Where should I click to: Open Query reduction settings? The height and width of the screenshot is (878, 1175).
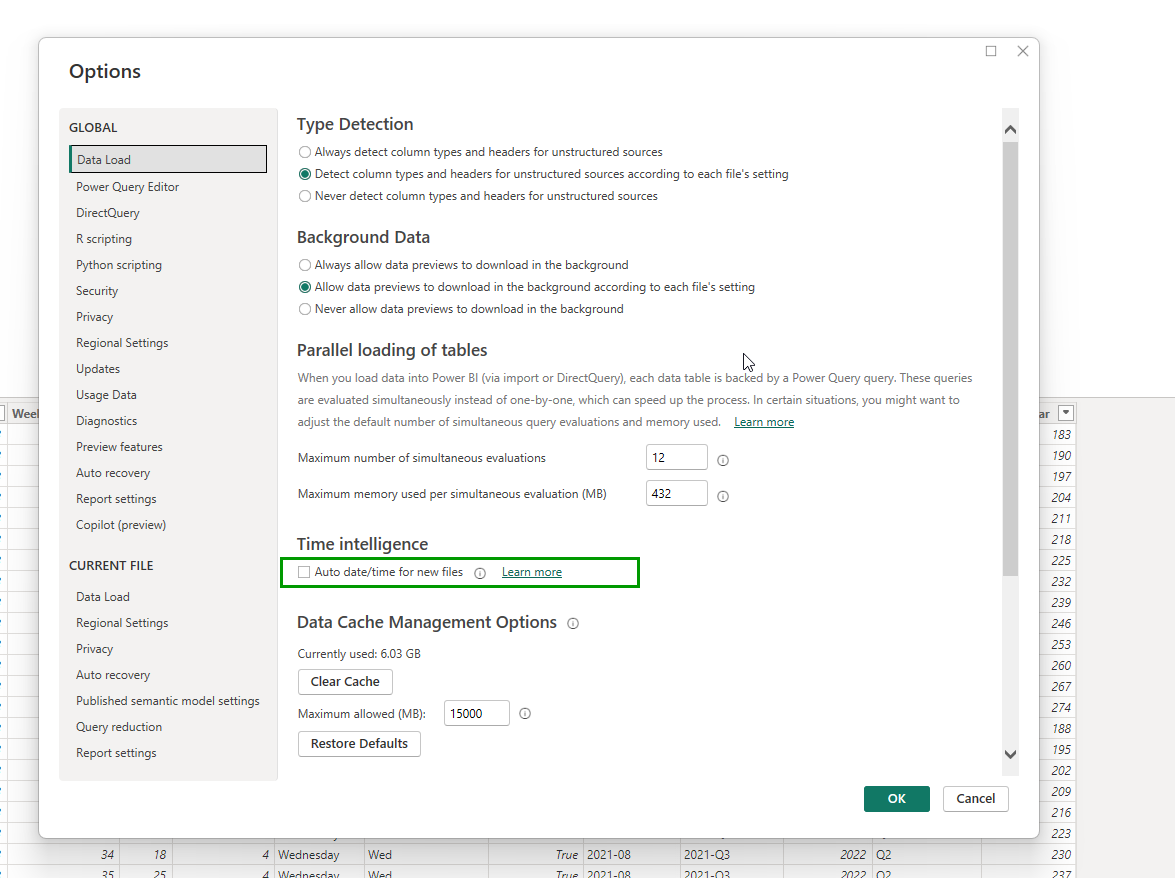point(118,727)
